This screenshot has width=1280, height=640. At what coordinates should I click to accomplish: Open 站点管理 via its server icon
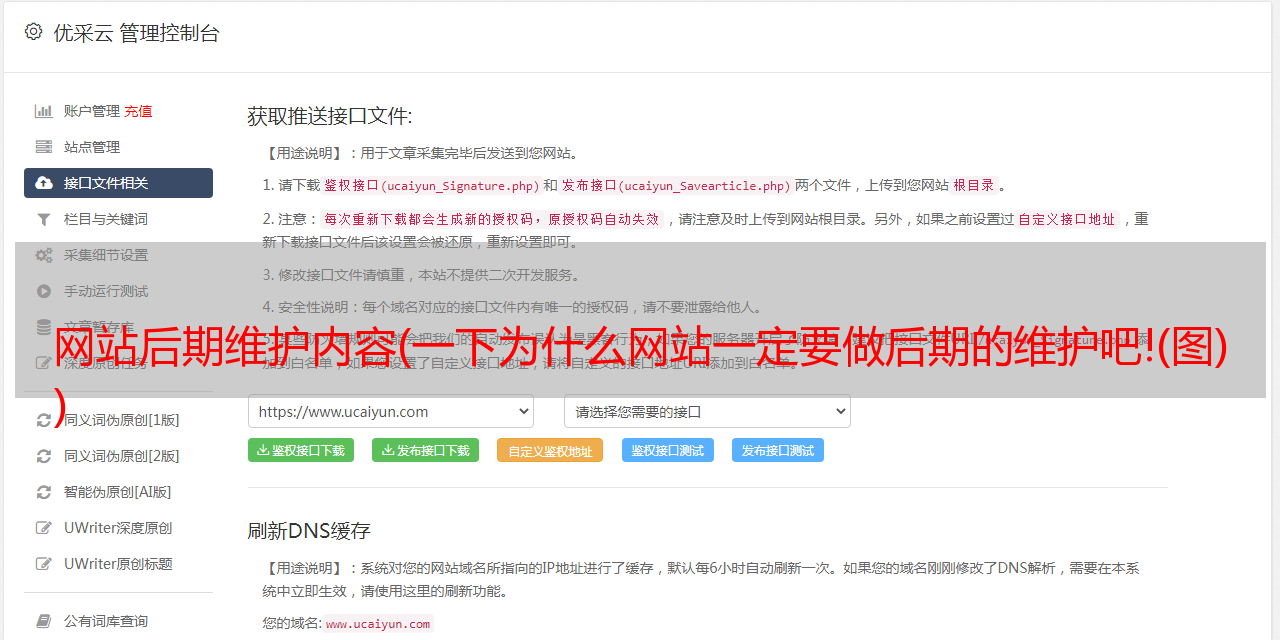pos(44,147)
